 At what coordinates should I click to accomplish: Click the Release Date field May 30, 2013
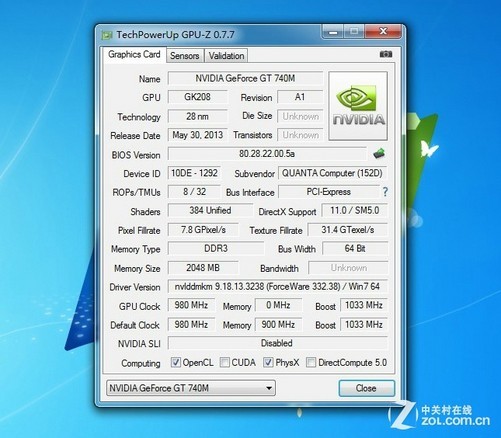tap(197, 135)
